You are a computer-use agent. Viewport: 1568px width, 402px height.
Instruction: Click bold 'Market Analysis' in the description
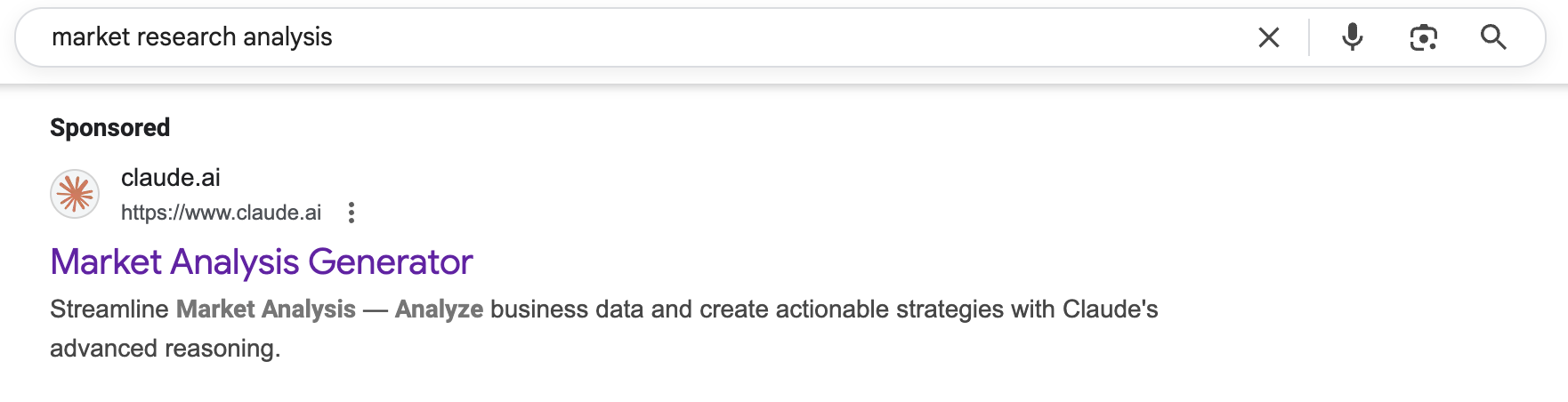(x=266, y=310)
